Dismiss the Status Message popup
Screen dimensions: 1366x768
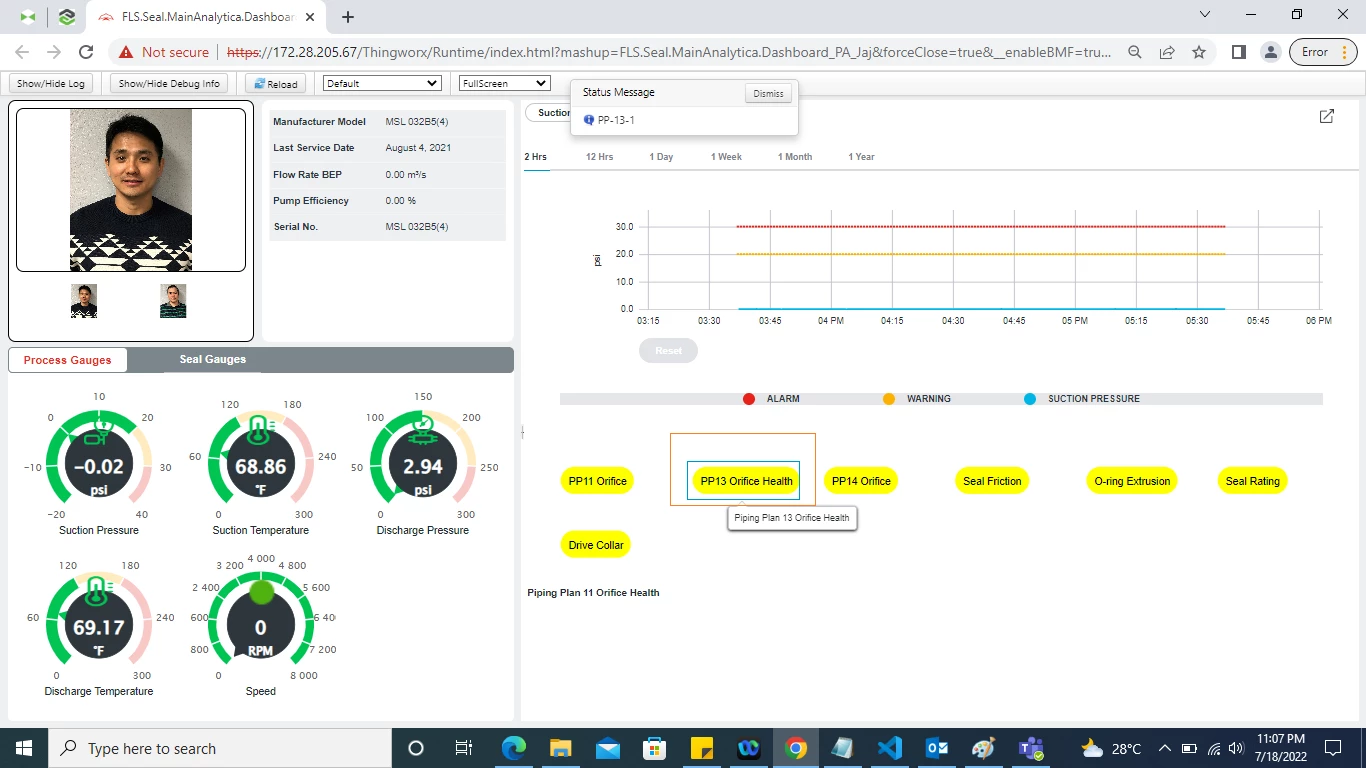(768, 93)
